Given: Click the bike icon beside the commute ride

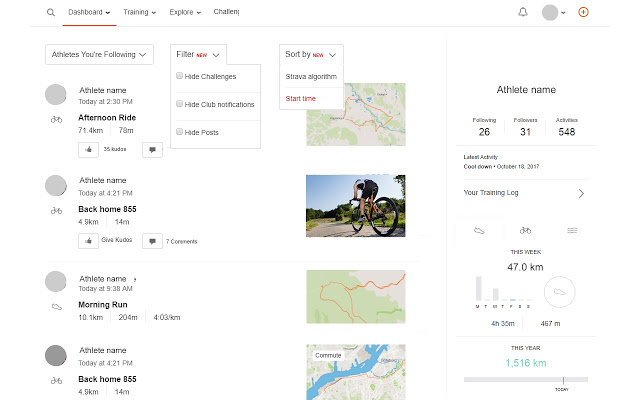Looking at the screenshot, I should [x=56, y=381].
